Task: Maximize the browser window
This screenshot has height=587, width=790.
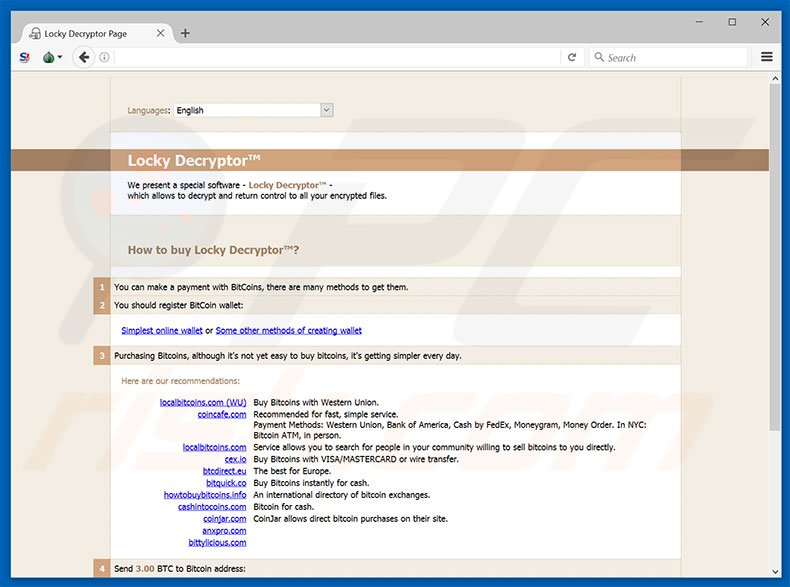Action: coord(732,22)
